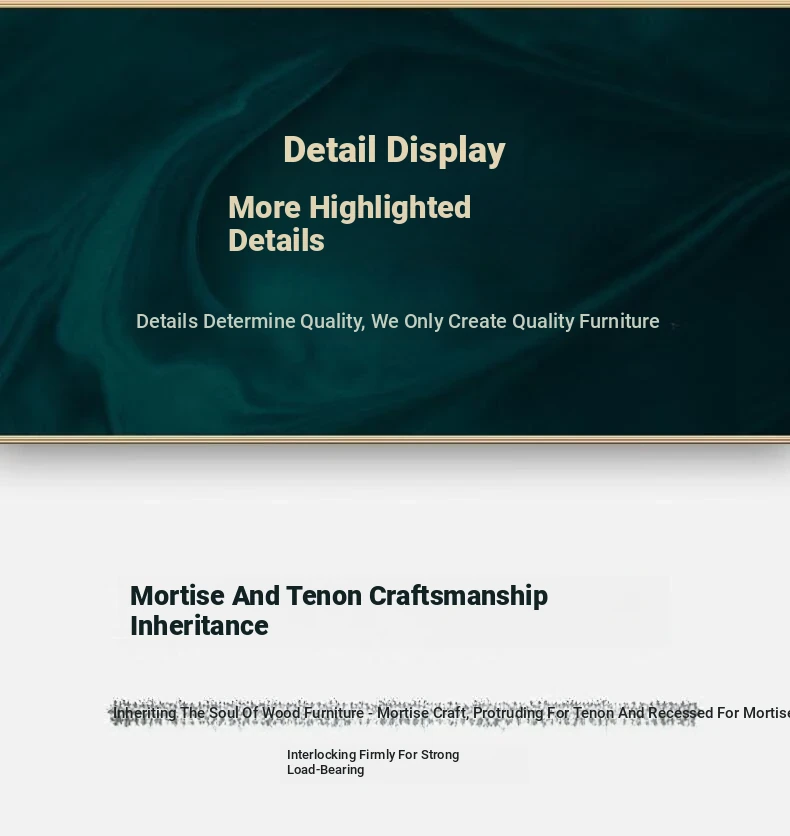The height and width of the screenshot is (836, 790).
Task: Click the "Mortise And Tenon Craftsmanship Inheritance" title
Action: [x=338, y=610]
